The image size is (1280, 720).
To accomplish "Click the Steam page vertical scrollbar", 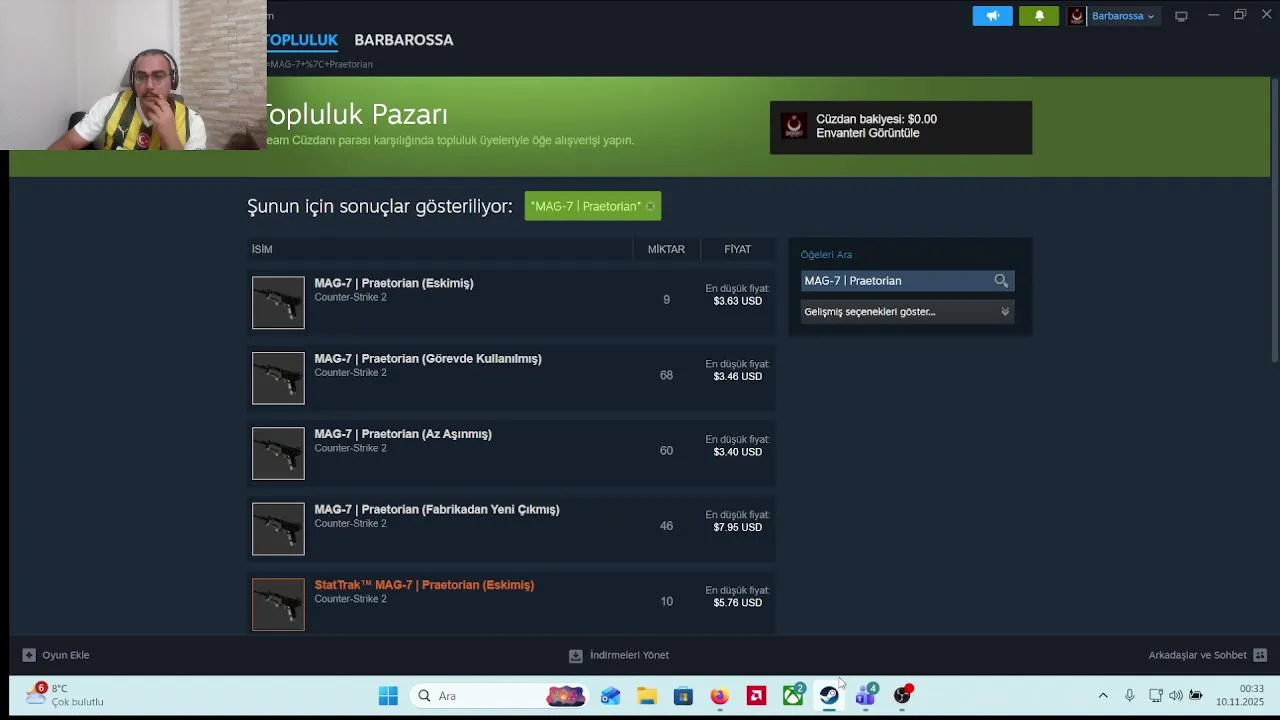I will (x=1274, y=220).
